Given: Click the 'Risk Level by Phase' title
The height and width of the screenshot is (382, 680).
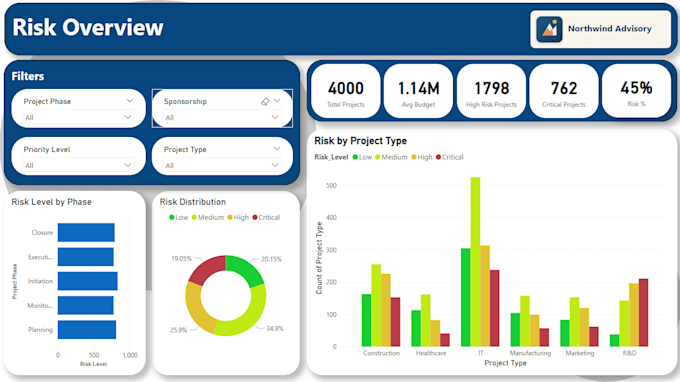Looking at the screenshot, I should pyautogui.click(x=51, y=202).
